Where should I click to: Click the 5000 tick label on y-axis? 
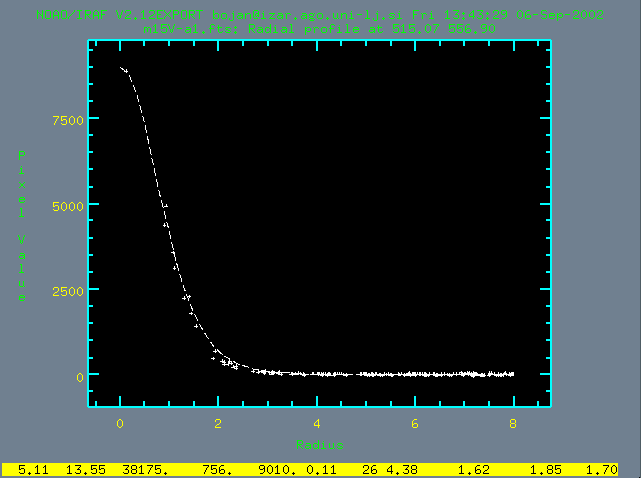tap(70, 205)
